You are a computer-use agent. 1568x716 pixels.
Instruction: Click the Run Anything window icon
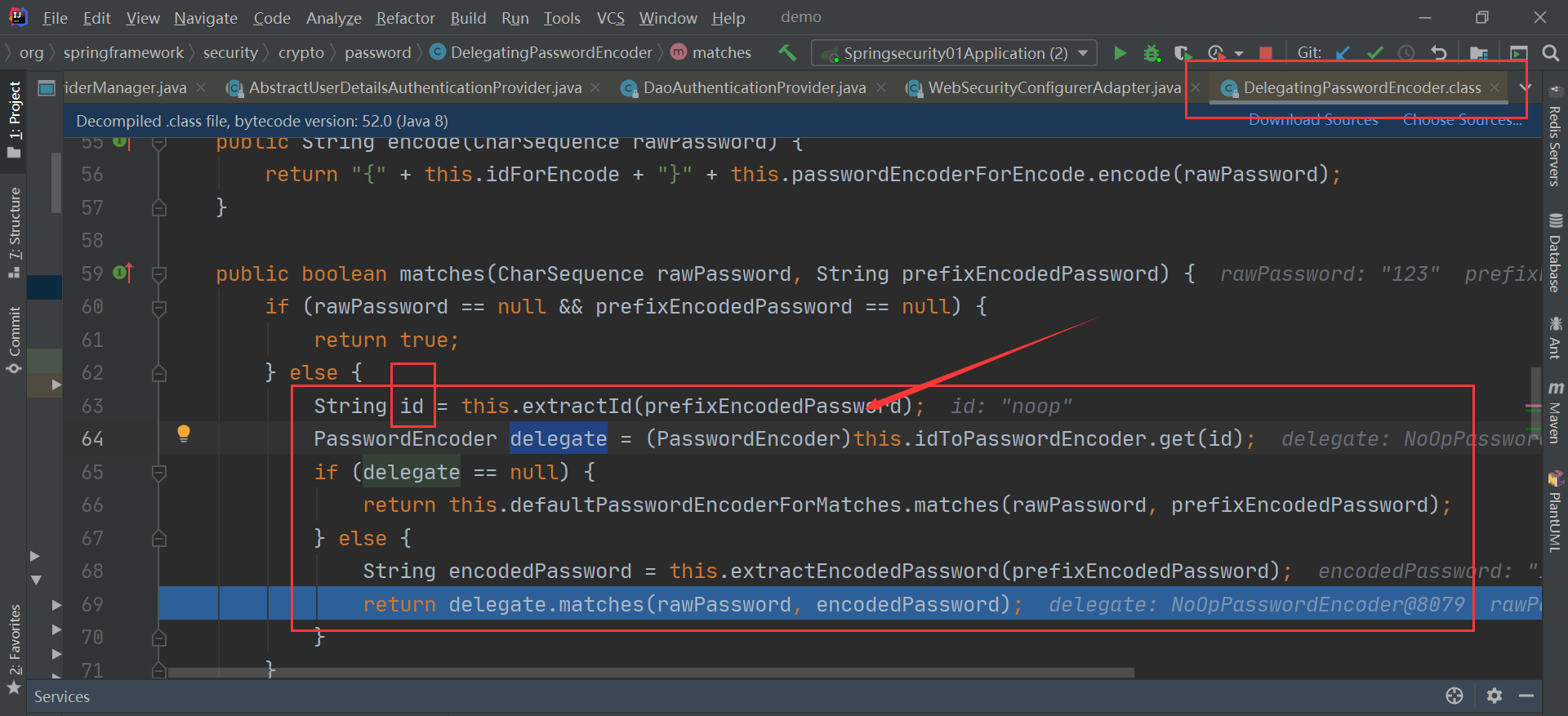pyautogui.click(x=1518, y=53)
